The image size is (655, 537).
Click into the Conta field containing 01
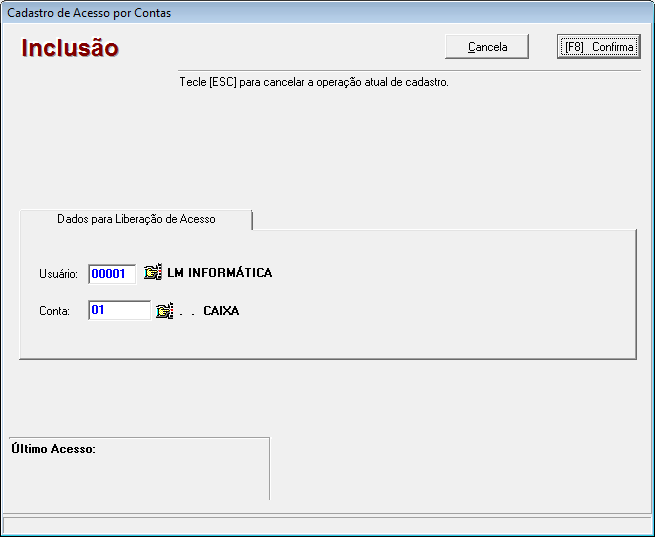click(x=118, y=311)
